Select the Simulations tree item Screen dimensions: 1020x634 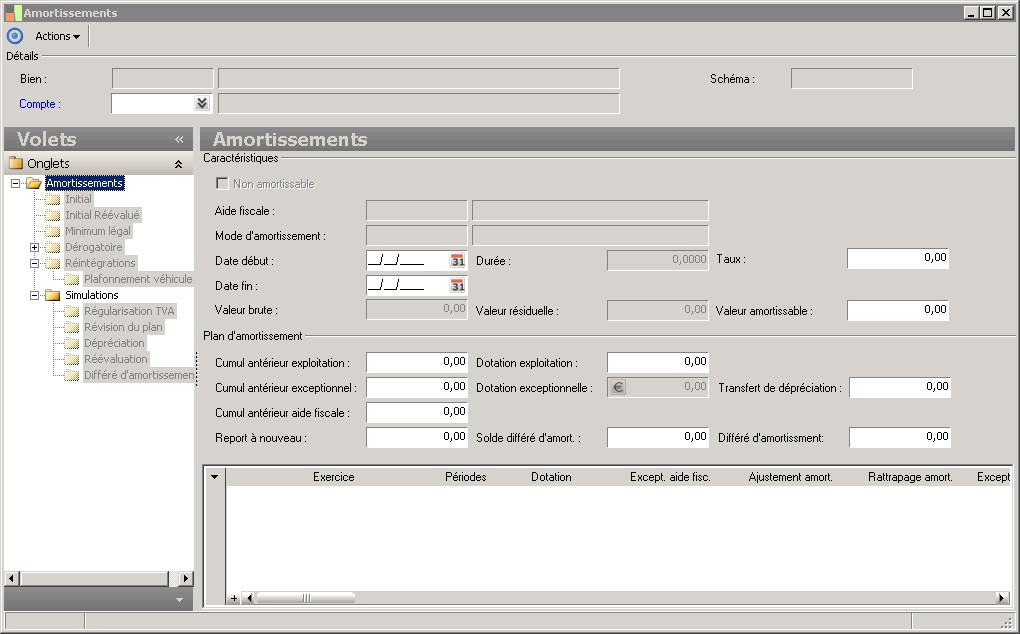tap(91, 296)
